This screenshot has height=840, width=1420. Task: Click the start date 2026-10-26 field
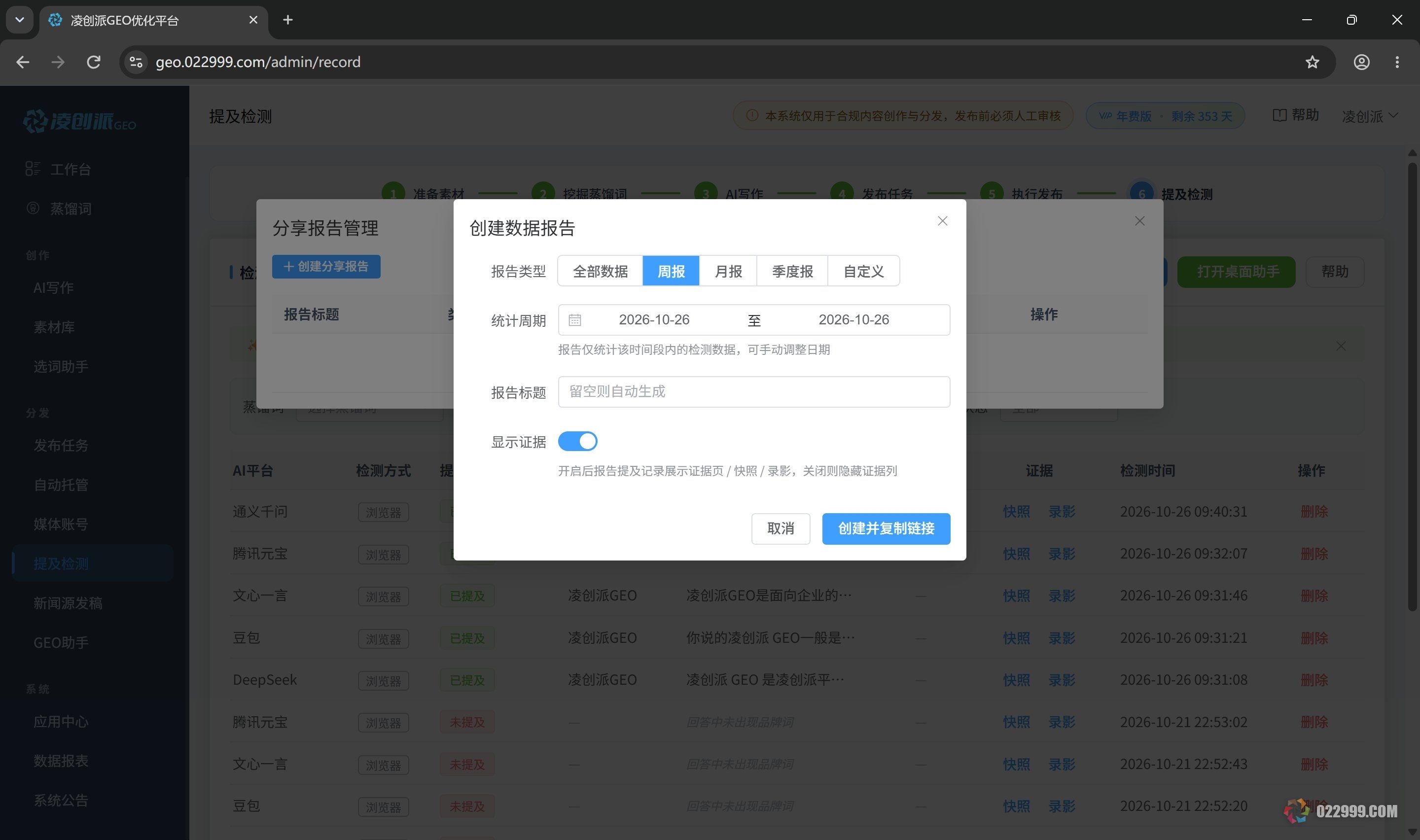pyautogui.click(x=654, y=320)
